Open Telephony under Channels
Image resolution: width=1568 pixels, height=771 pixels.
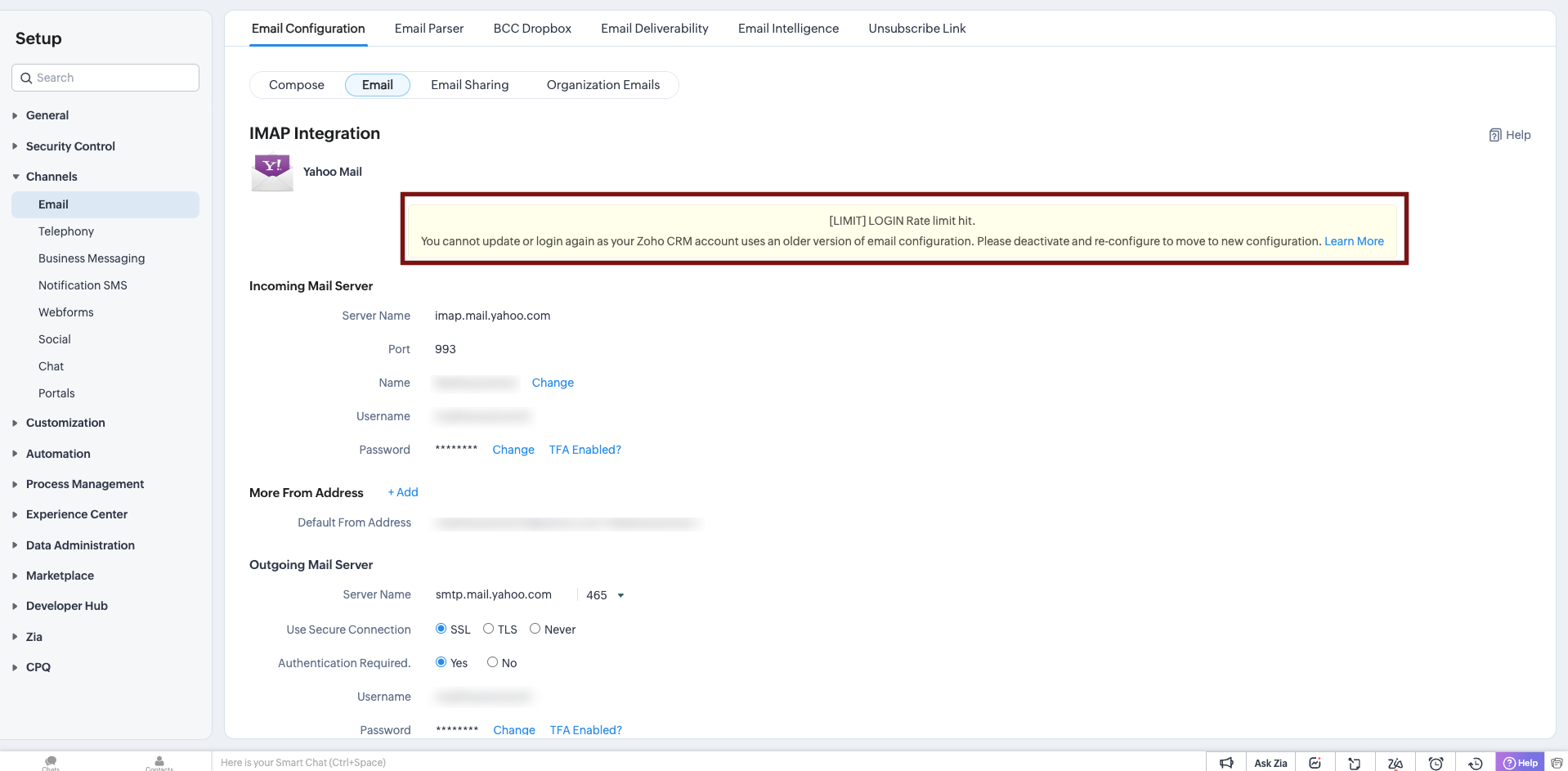[66, 231]
